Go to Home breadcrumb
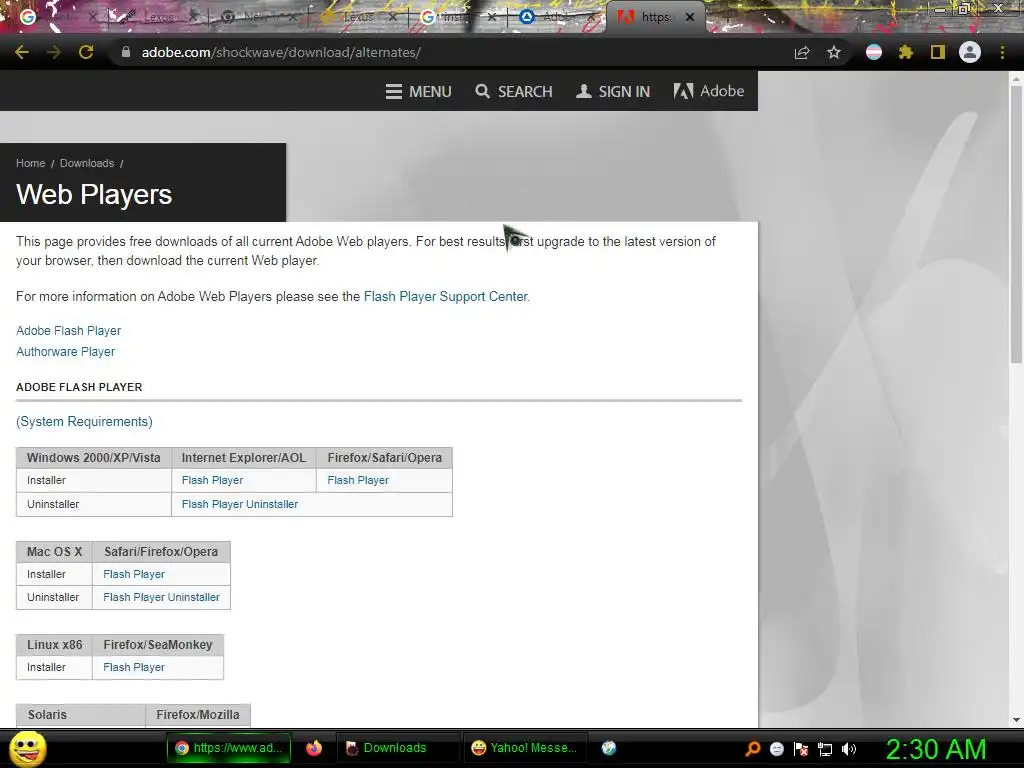Screen dimensions: 1024x768 pyautogui.click(x=31, y=163)
